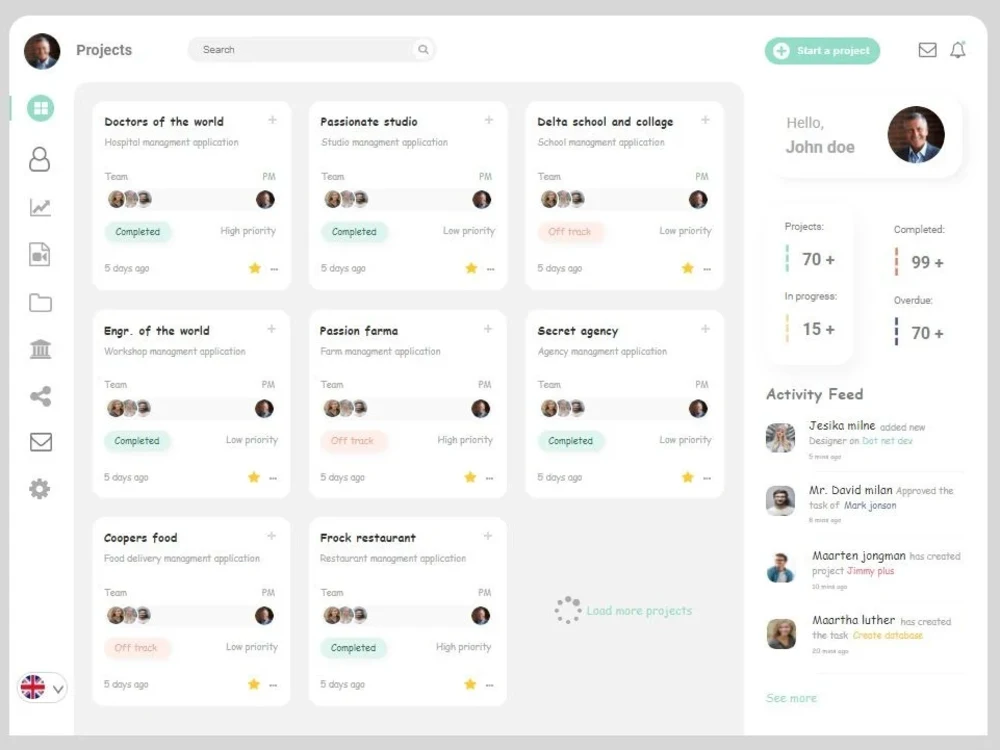This screenshot has width=1000, height=750.
Task: Click the Completed 99 + stat
Action: (919, 251)
